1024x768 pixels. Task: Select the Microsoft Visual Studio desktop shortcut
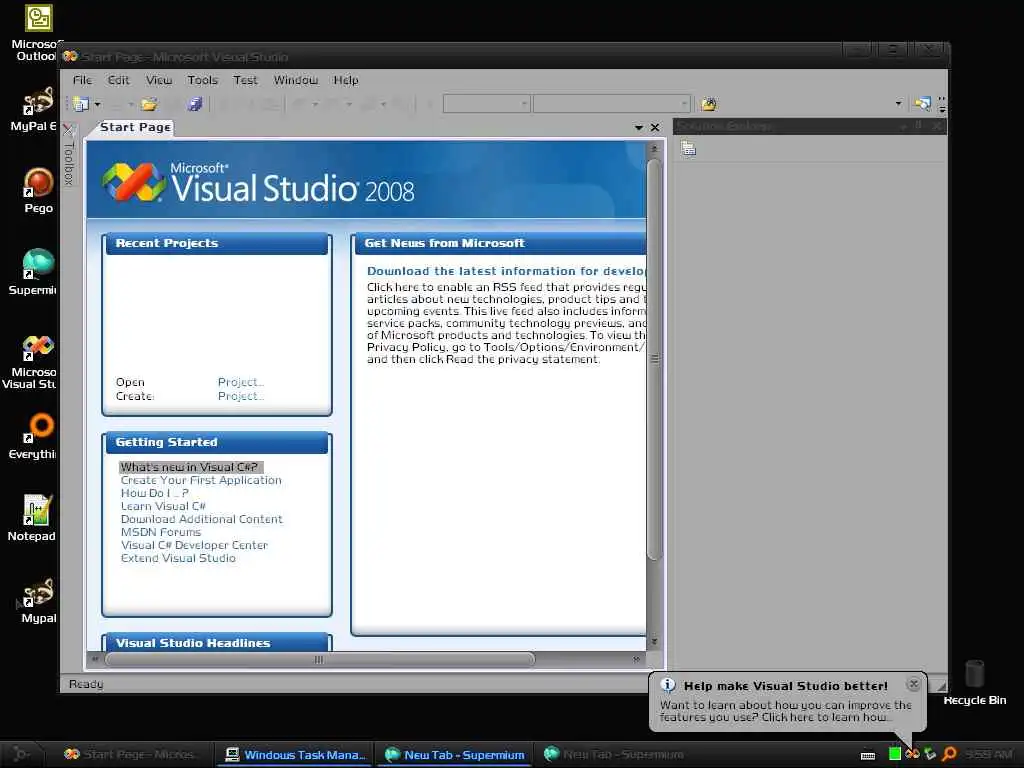(31, 362)
